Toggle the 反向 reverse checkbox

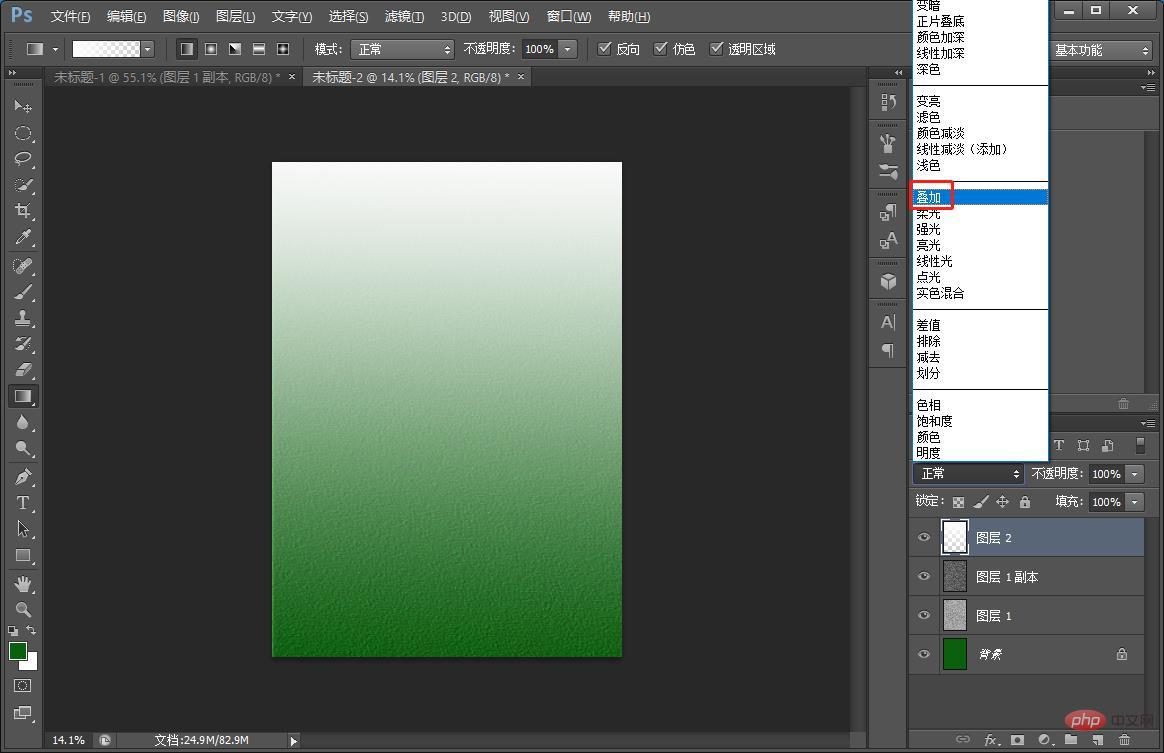pos(605,49)
